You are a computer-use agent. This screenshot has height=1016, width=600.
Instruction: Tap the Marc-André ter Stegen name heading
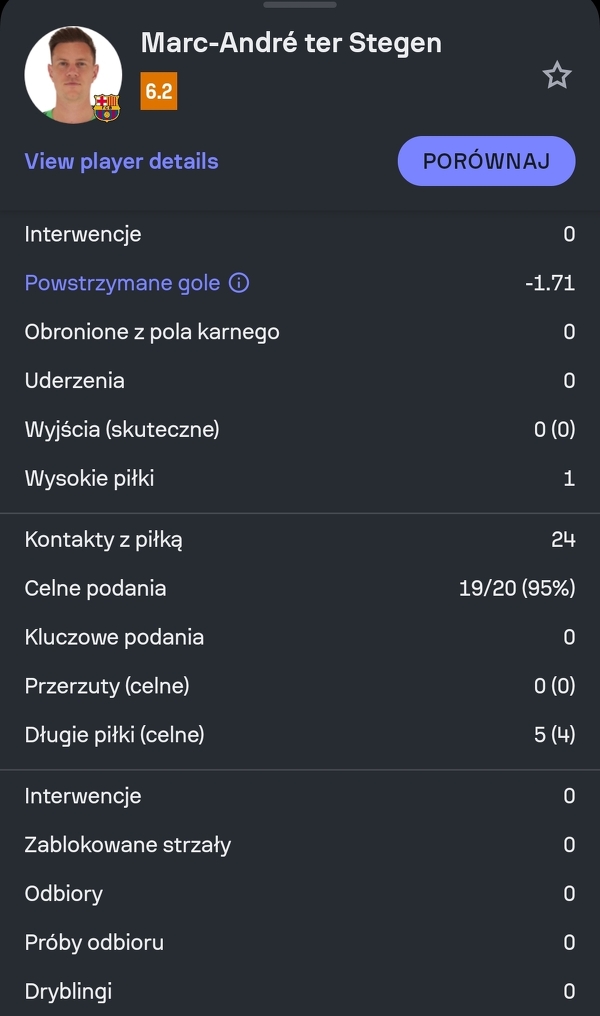[291, 43]
